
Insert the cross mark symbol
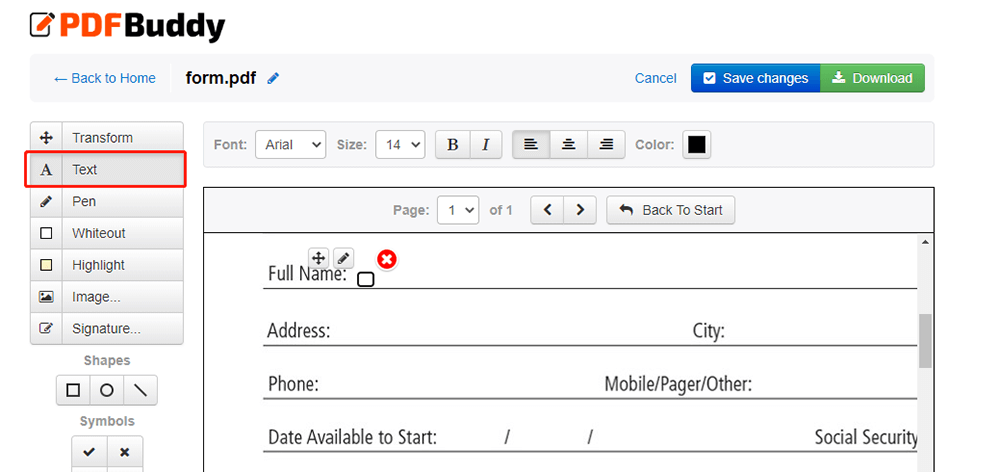click(125, 452)
